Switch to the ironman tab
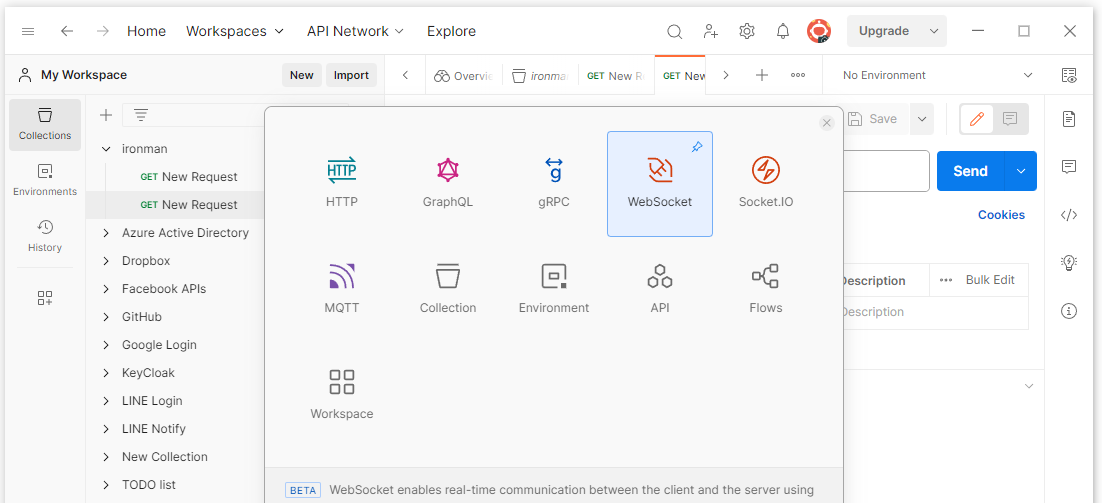This screenshot has width=1102, height=503. click(x=540, y=75)
